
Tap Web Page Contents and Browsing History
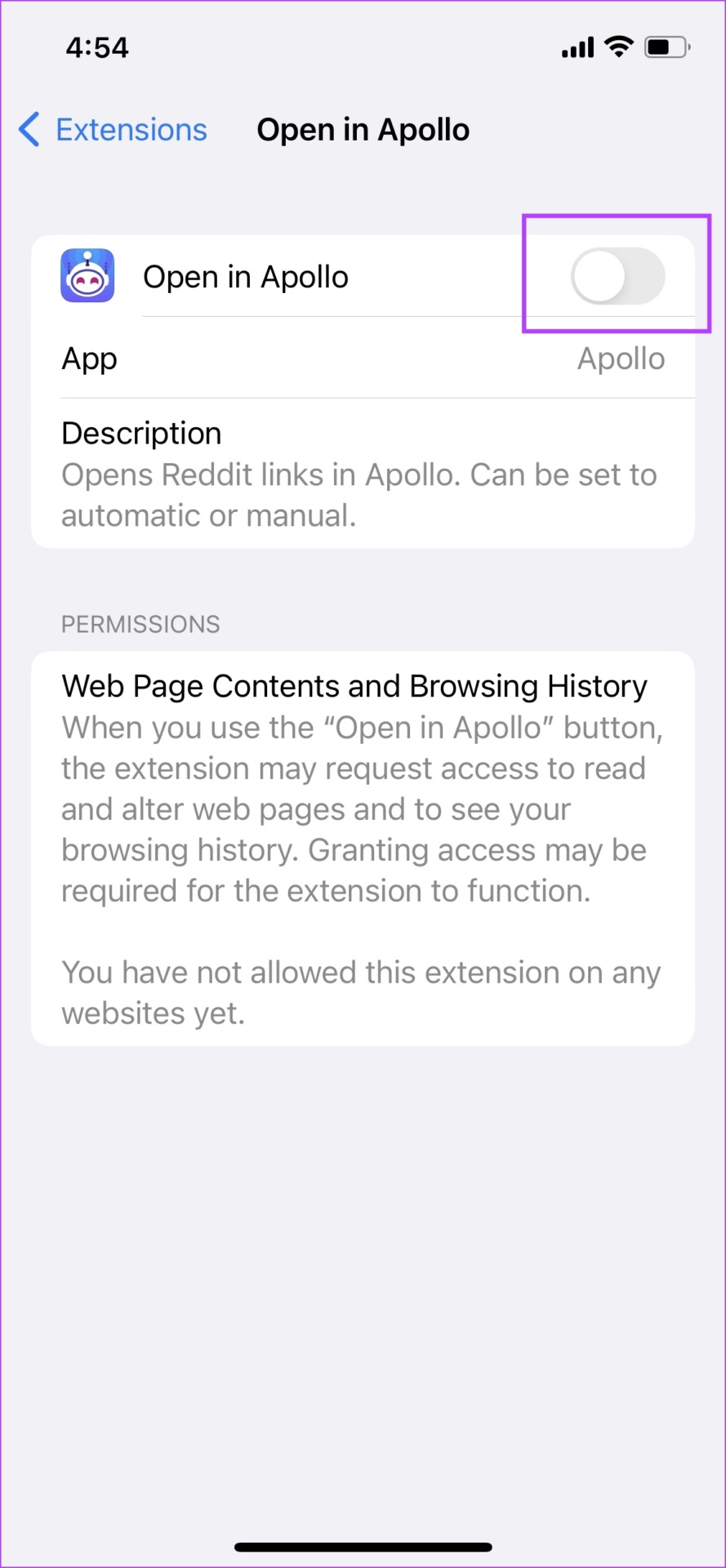pyautogui.click(x=354, y=686)
